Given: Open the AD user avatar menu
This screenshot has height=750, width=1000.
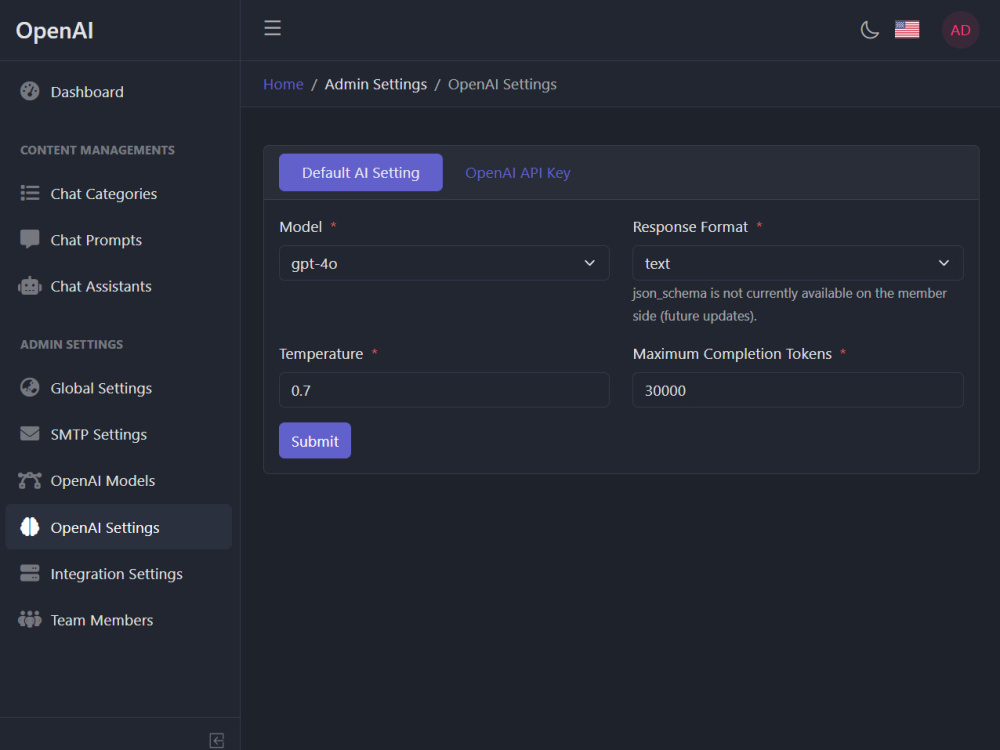Looking at the screenshot, I should click(x=960, y=30).
